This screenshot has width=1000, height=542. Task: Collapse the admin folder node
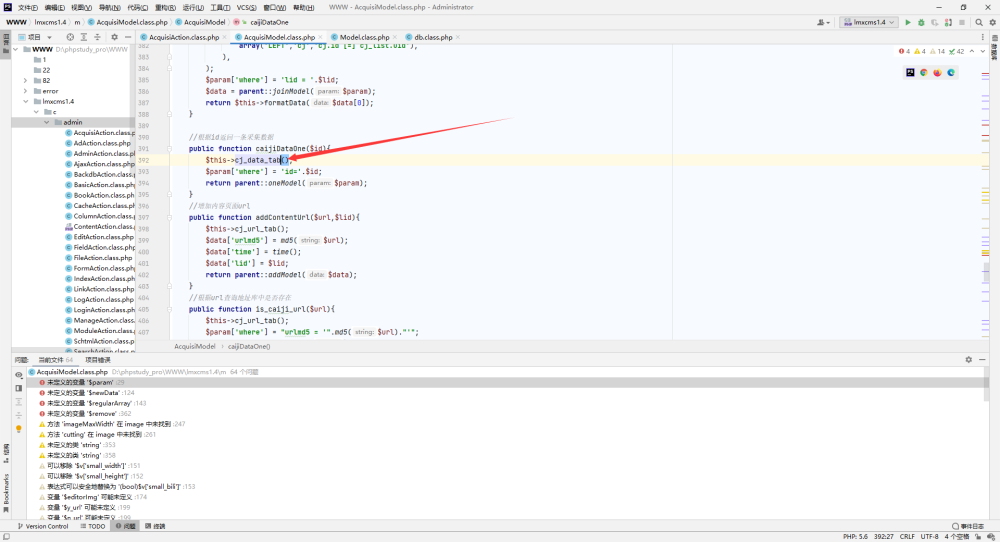[x=47, y=122]
